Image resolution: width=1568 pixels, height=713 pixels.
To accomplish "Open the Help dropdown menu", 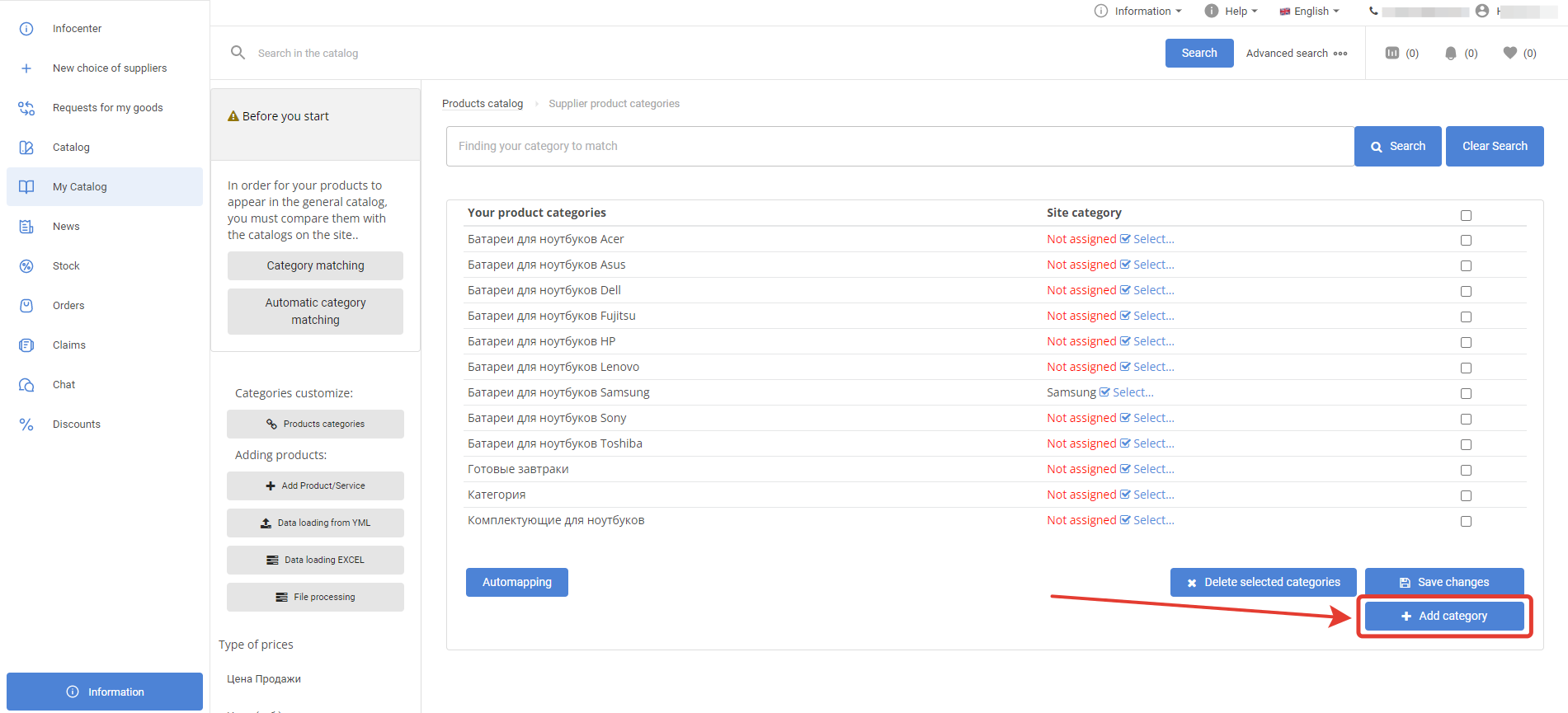I will pyautogui.click(x=1231, y=12).
